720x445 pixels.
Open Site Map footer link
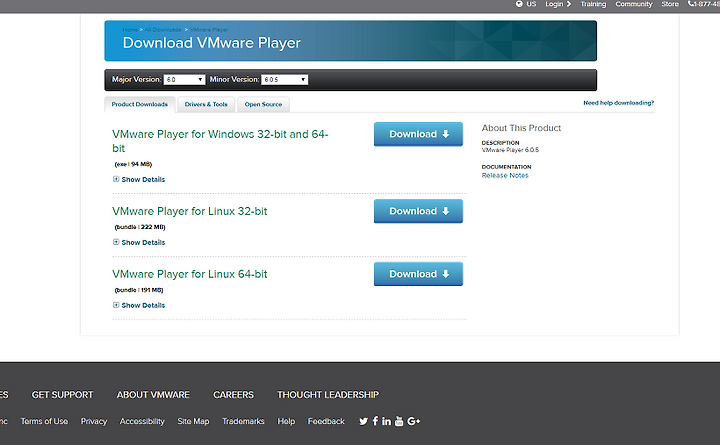(193, 421)
